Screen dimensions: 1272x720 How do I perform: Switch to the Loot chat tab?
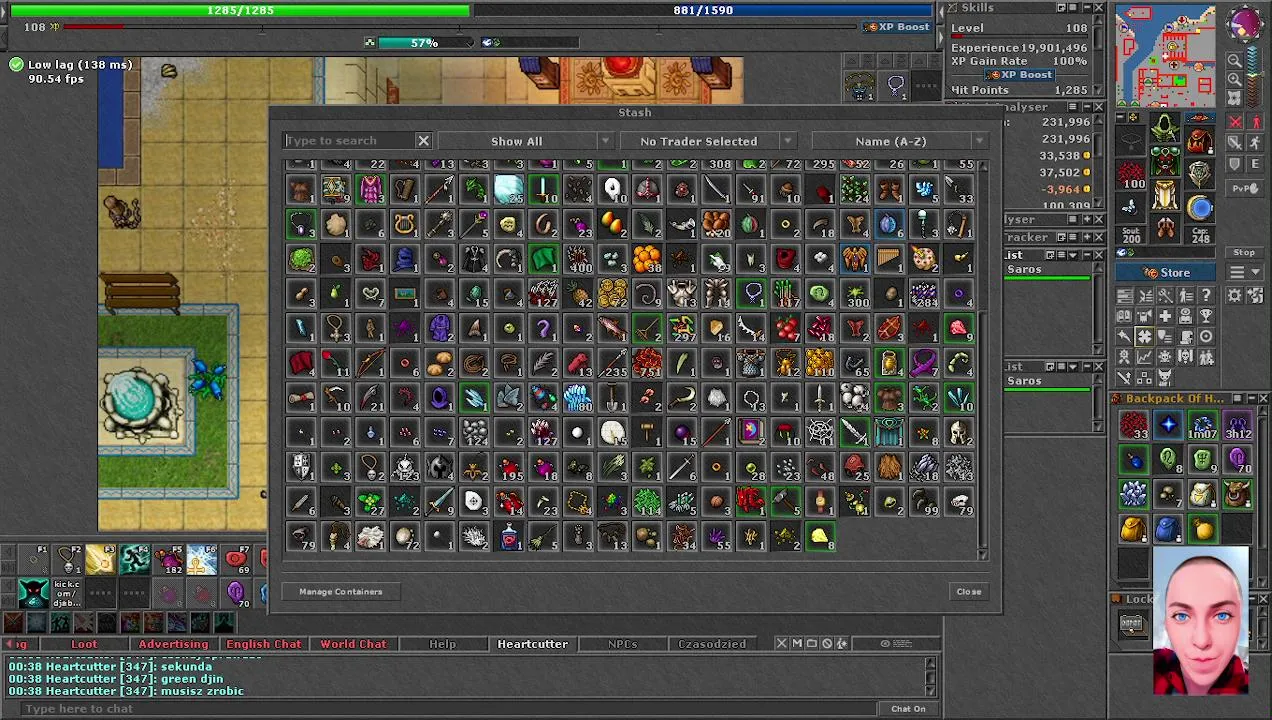pyautogui.click(x=84, y=644)
